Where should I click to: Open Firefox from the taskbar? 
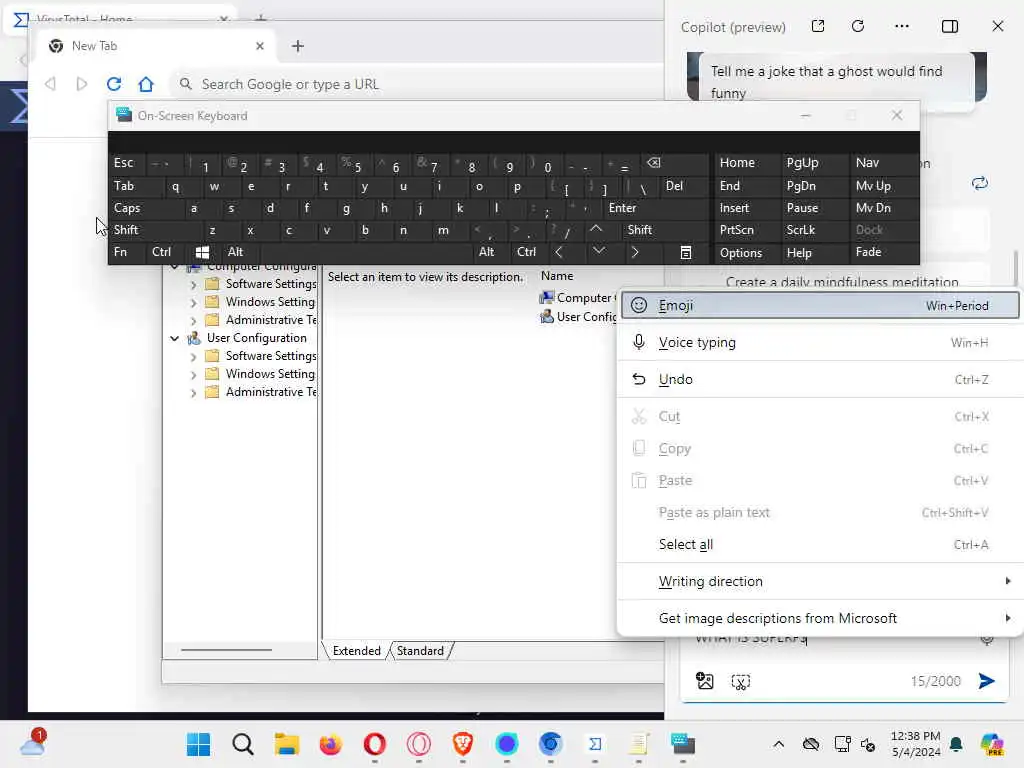click(x=330, y=744)
